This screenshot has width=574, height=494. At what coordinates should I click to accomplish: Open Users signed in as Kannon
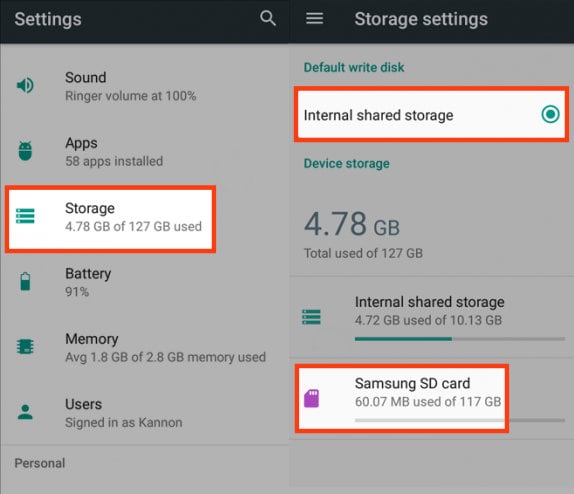click(144, 413)
